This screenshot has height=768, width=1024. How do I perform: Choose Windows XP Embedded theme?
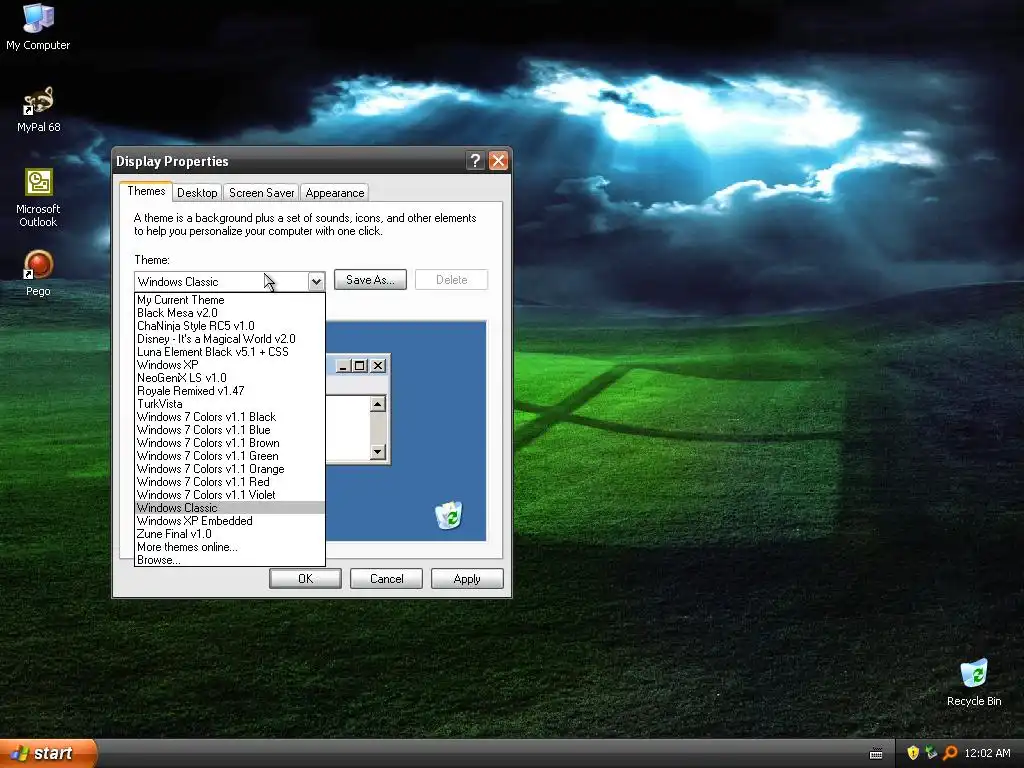coord(229,521)
